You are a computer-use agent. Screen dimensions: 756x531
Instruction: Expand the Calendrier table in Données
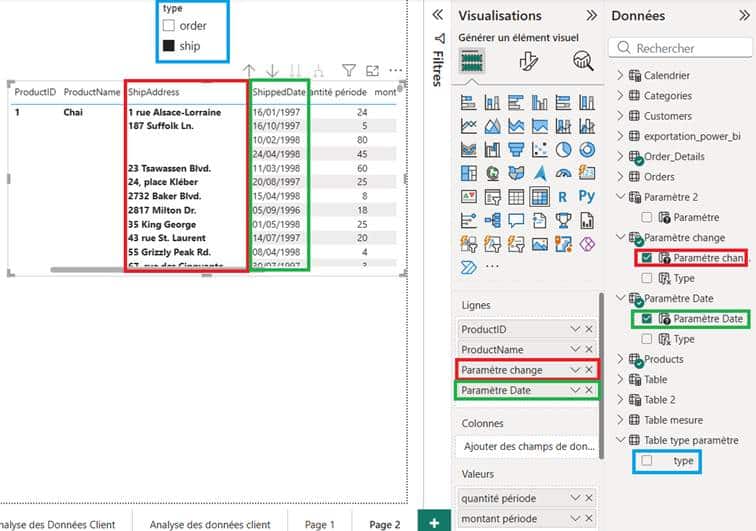(620, 76)
